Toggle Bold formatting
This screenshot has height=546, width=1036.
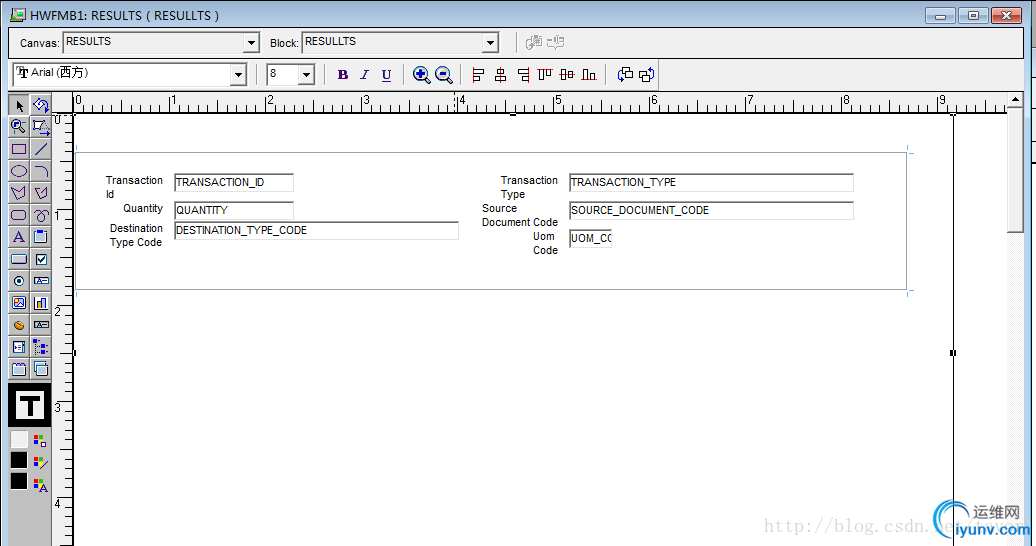click(342, 75)
